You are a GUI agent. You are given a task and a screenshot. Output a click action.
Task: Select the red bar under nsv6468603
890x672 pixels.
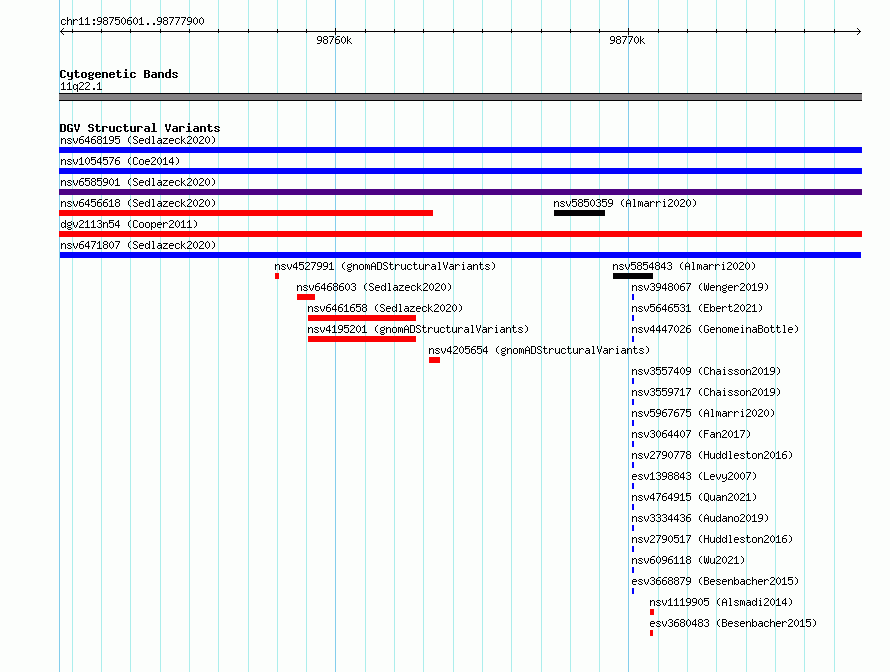tap(306, 297)
